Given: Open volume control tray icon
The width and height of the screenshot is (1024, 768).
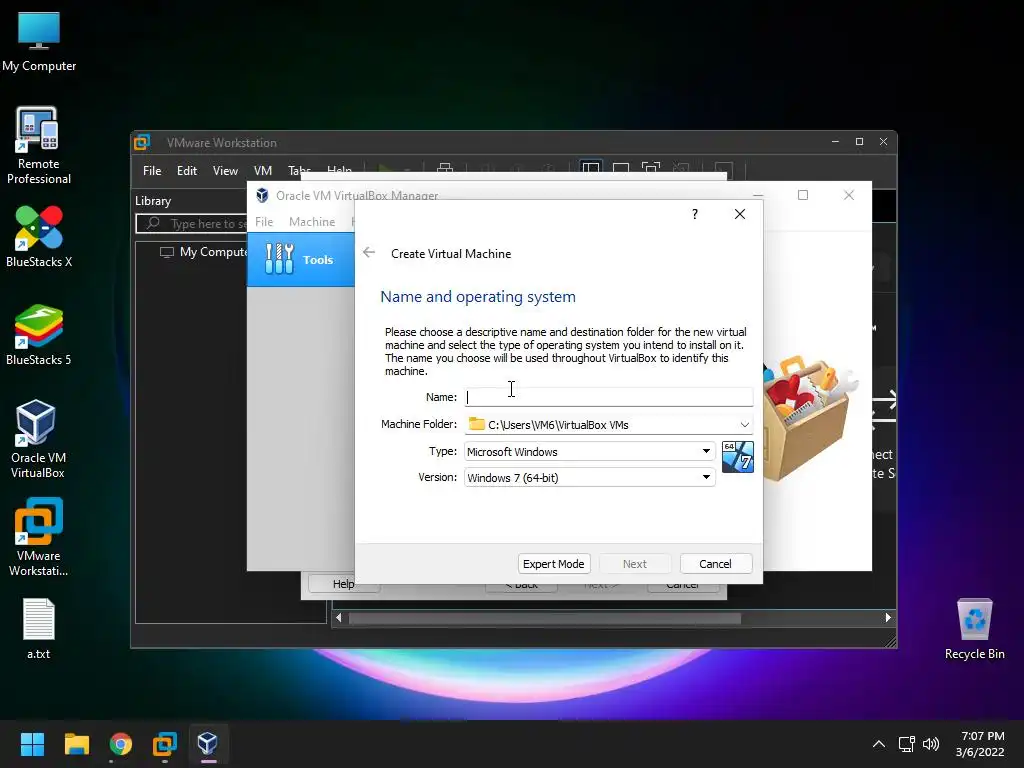Looking at the screenshot, I should [931, 744].
